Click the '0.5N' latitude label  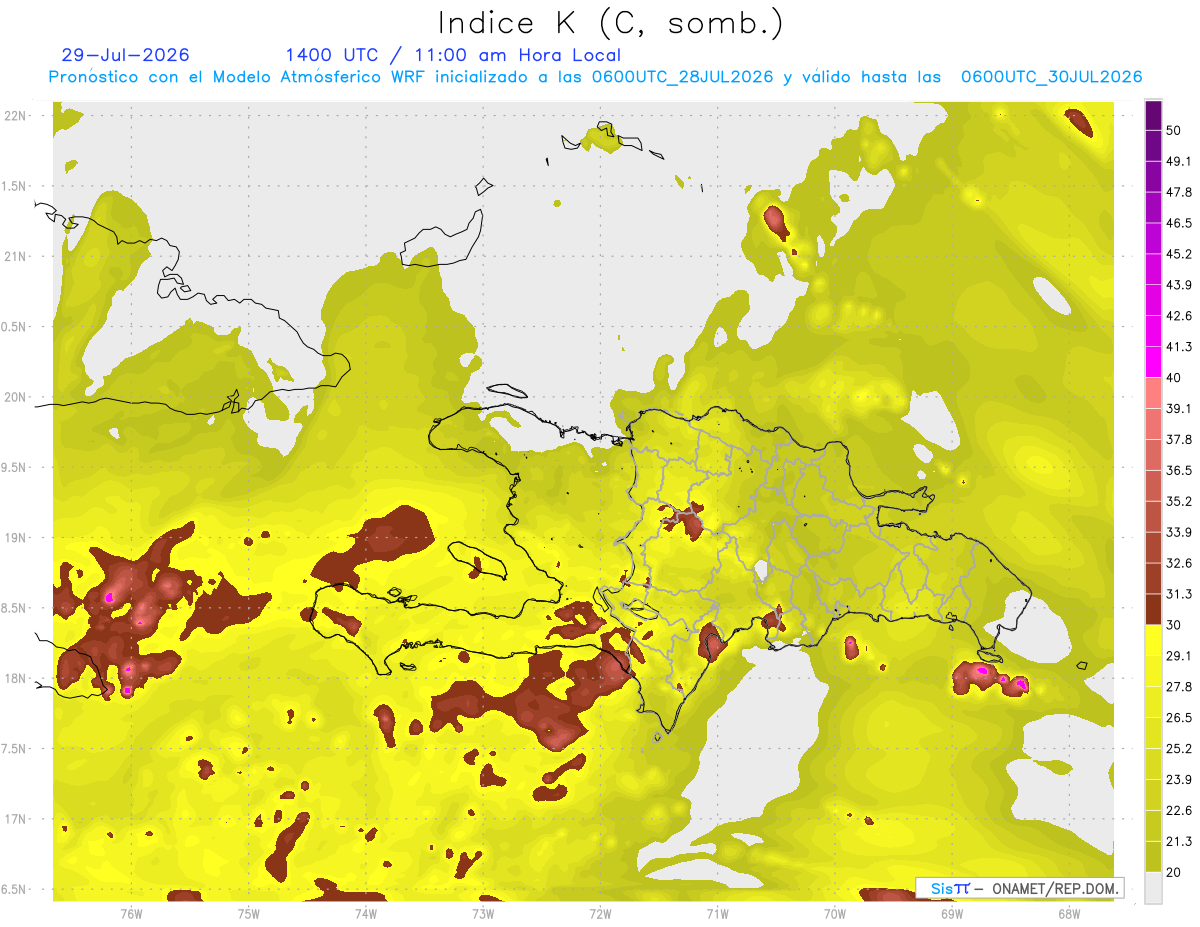pyautogui.click(x=15, y=327)
